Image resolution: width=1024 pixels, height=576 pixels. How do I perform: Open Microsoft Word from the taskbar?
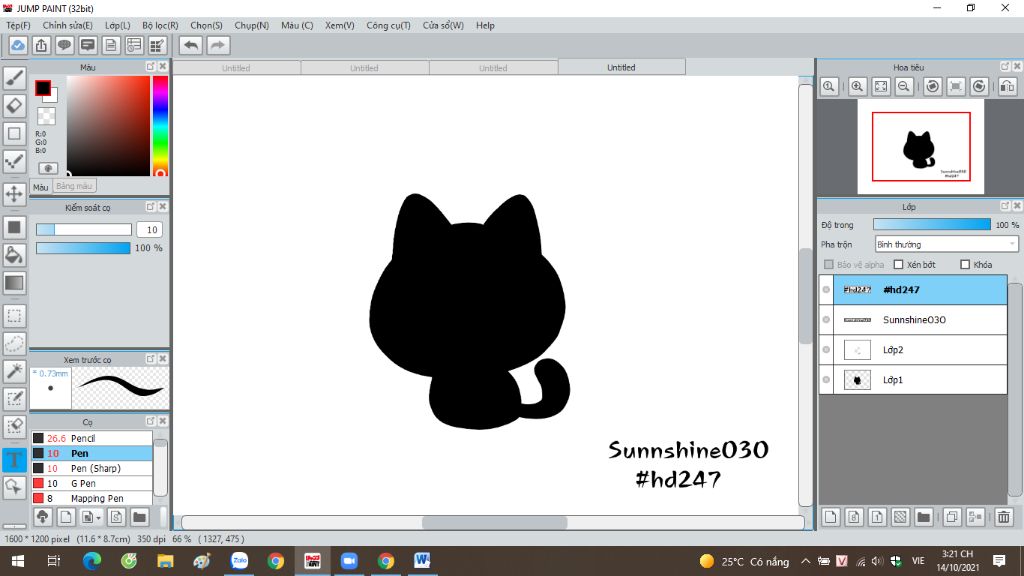coord(422,561)
